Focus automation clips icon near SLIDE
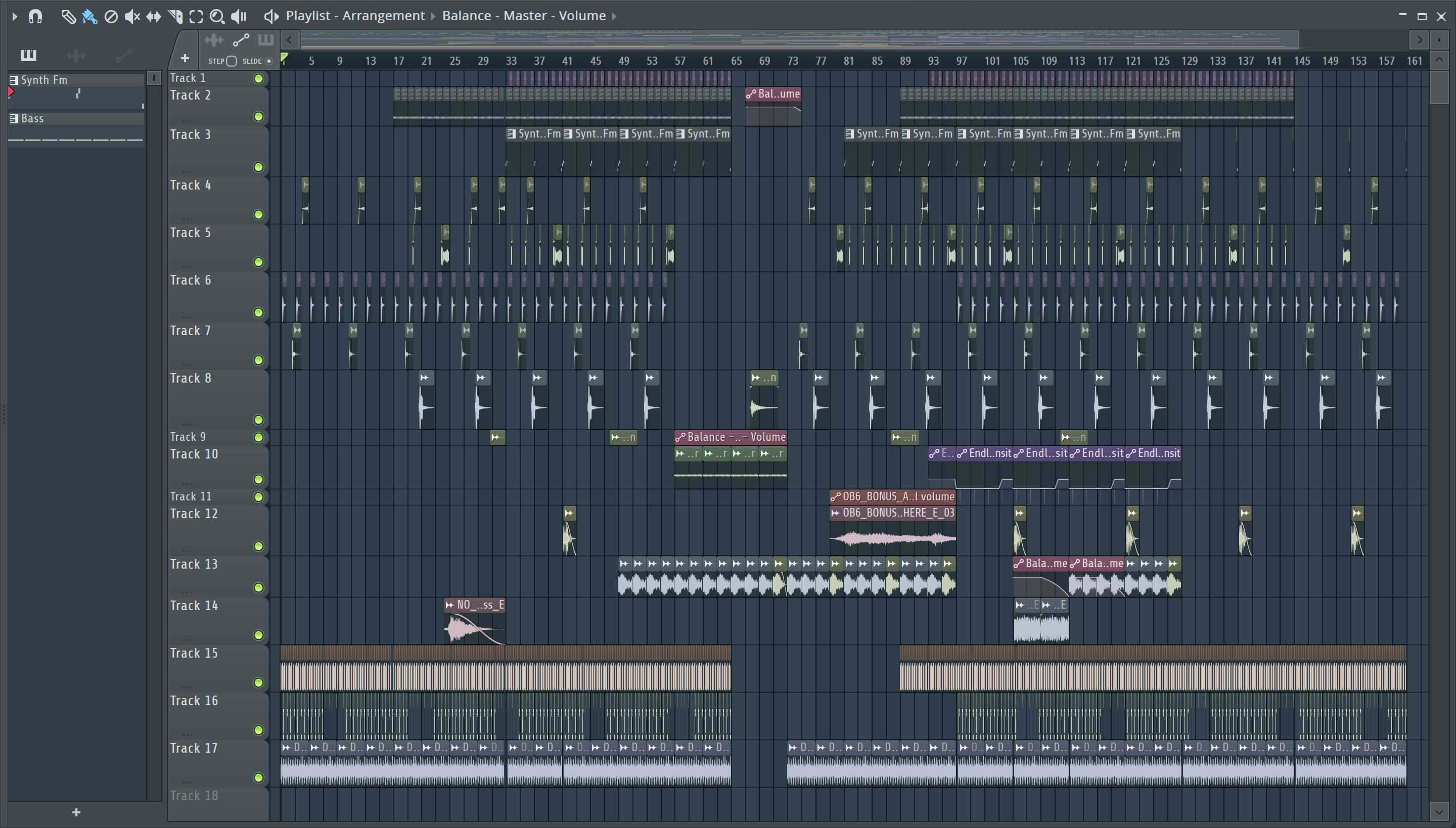This screenshot has height=828, width=1456. click(x=241, y=40)
